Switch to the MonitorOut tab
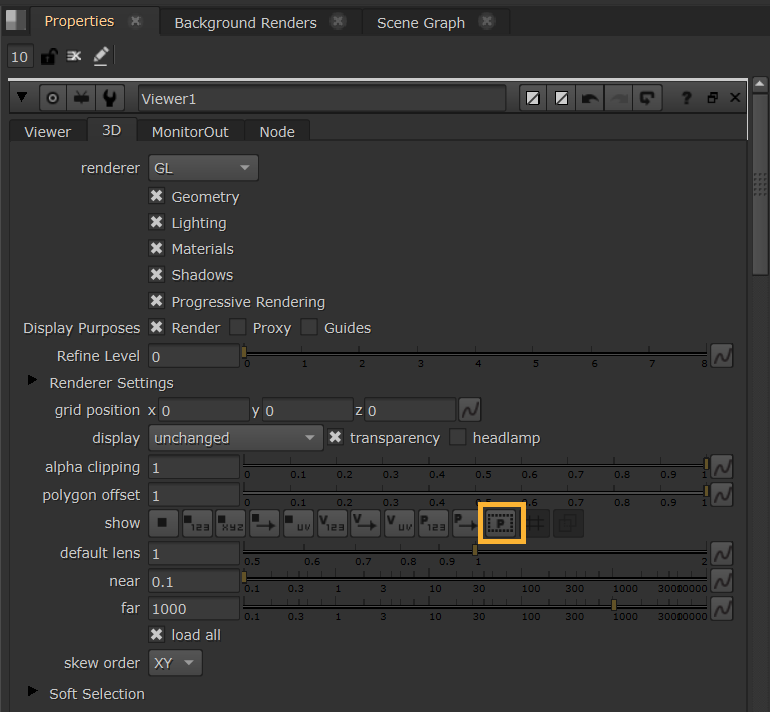Screen dimensions: 770x712 (x=190, y=131)
